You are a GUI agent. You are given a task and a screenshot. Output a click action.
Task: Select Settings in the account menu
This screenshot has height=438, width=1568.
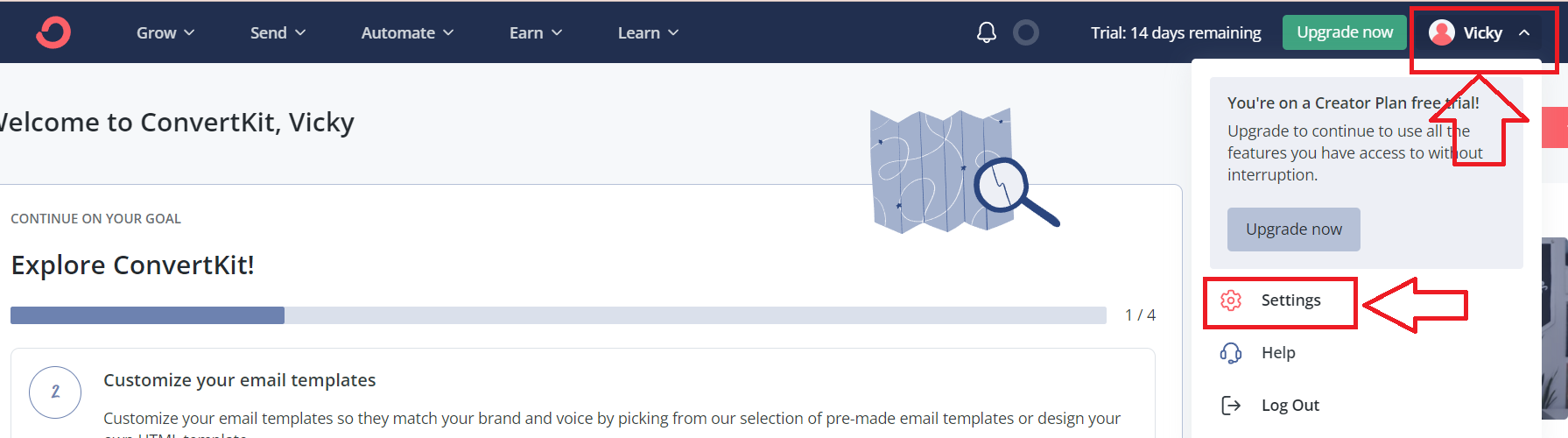point(1290,300)
